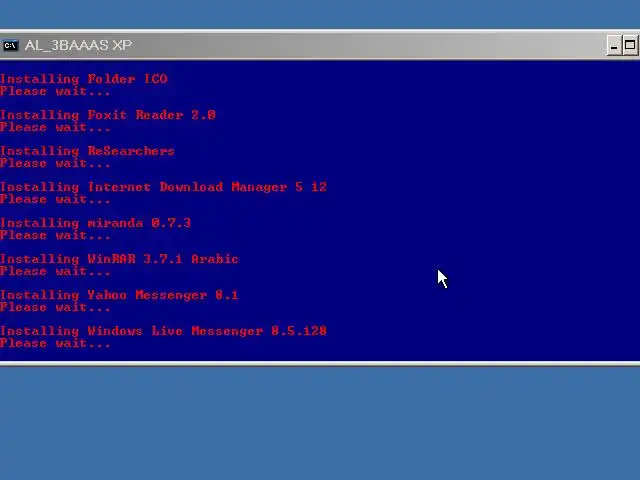The width and height of the screenshot is (640, 480).
Task: Click 'Please wait...' under Internet Download Manager
Action: (x=55, y=199)
